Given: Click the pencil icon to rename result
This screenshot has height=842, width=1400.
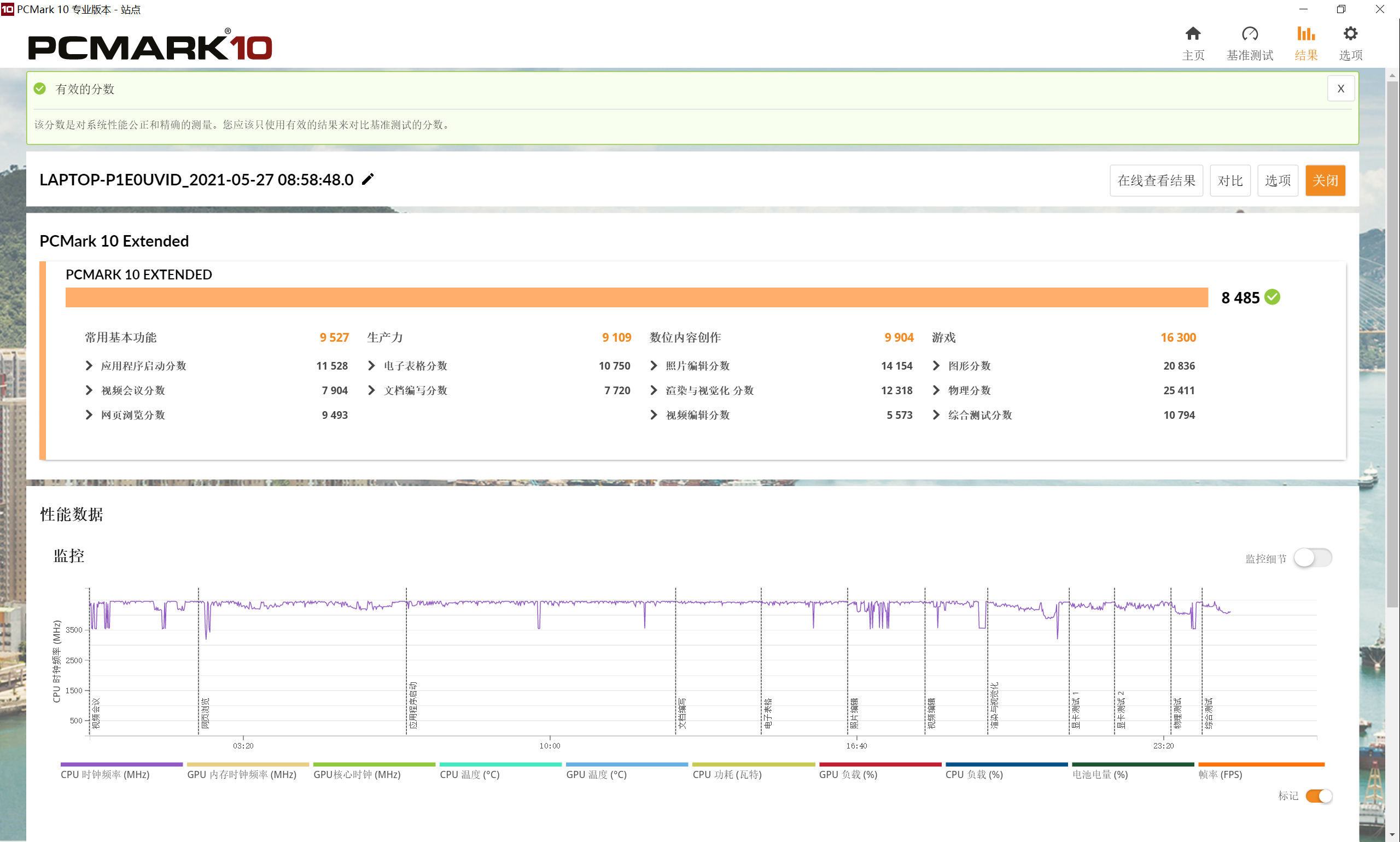Looking at the screenshot, I should pos(367,179).
